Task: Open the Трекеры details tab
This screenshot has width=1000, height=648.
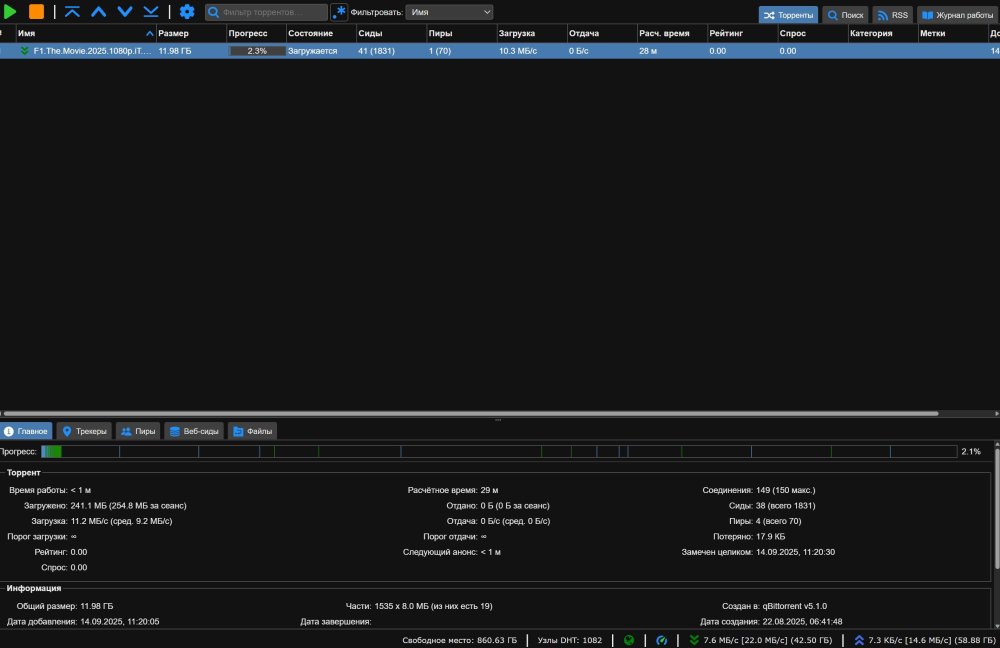Action: click(84, 431)
